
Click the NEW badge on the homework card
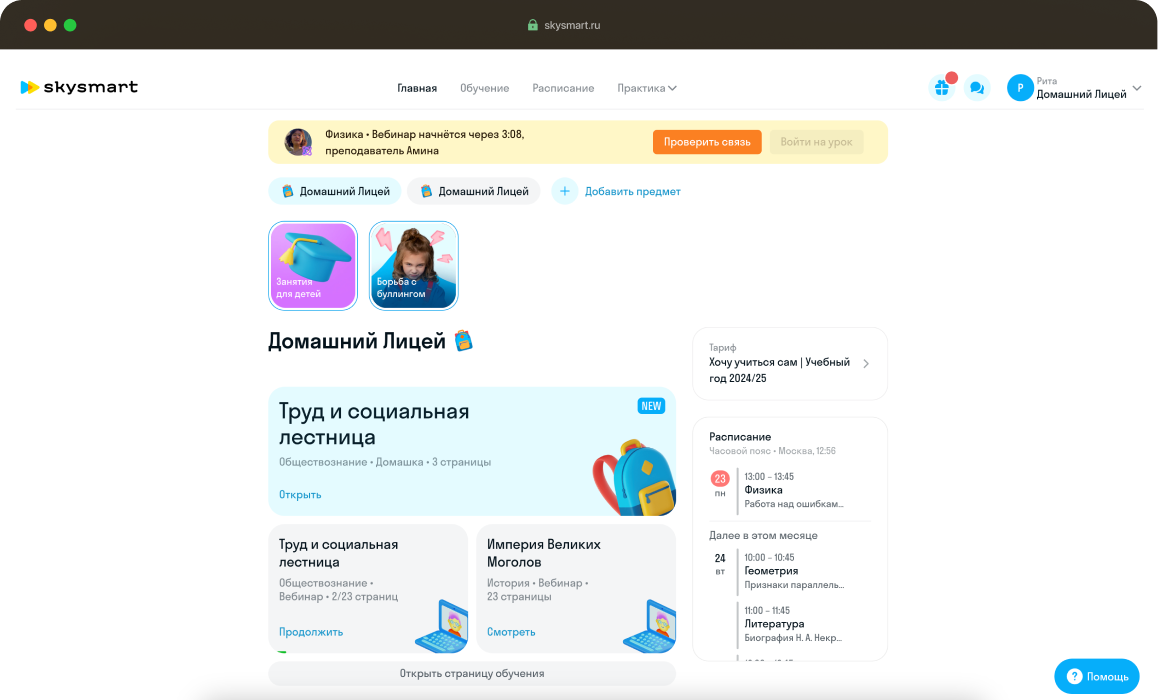pyautogui.click(x=651, y=406)
